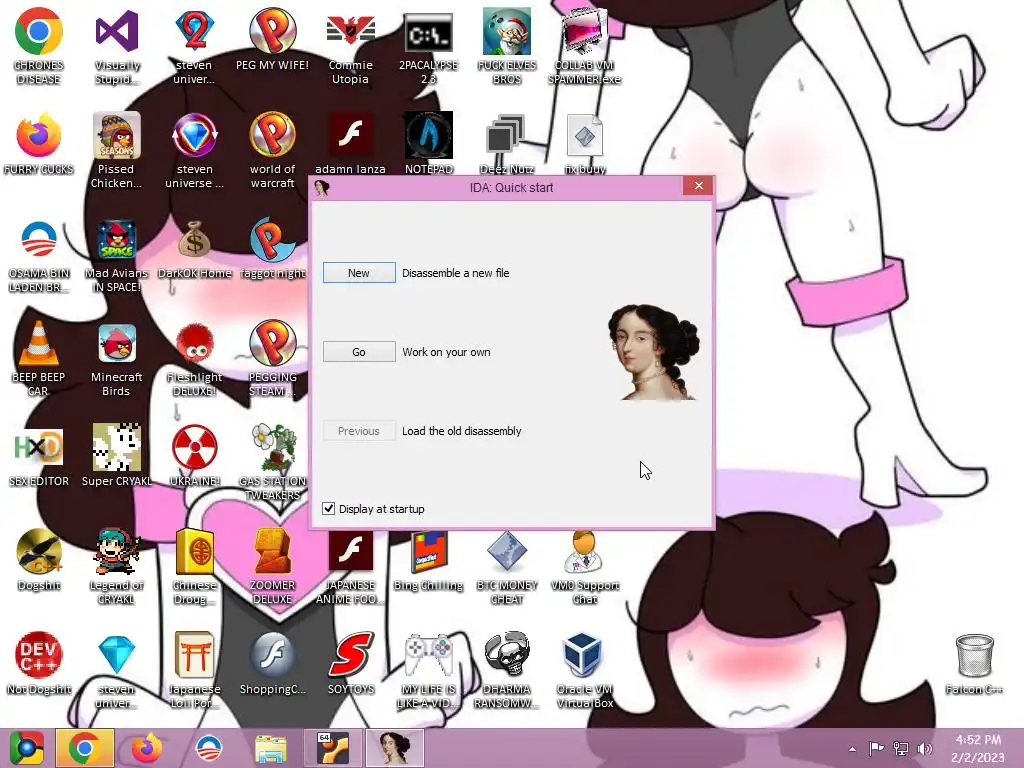The image size is (1024, 768).
Task: Open the Falcon C++ recycle bin icon
Action: tap(974, 663)
